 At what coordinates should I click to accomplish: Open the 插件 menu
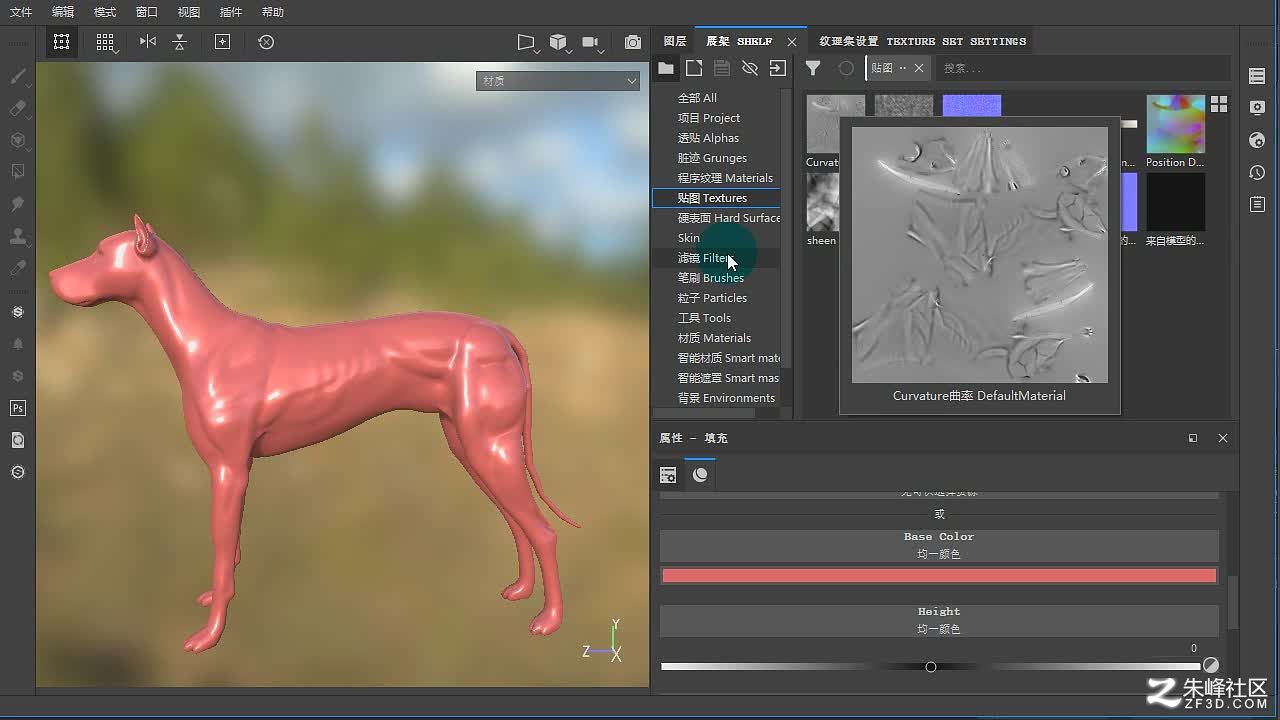click(231, 12)
